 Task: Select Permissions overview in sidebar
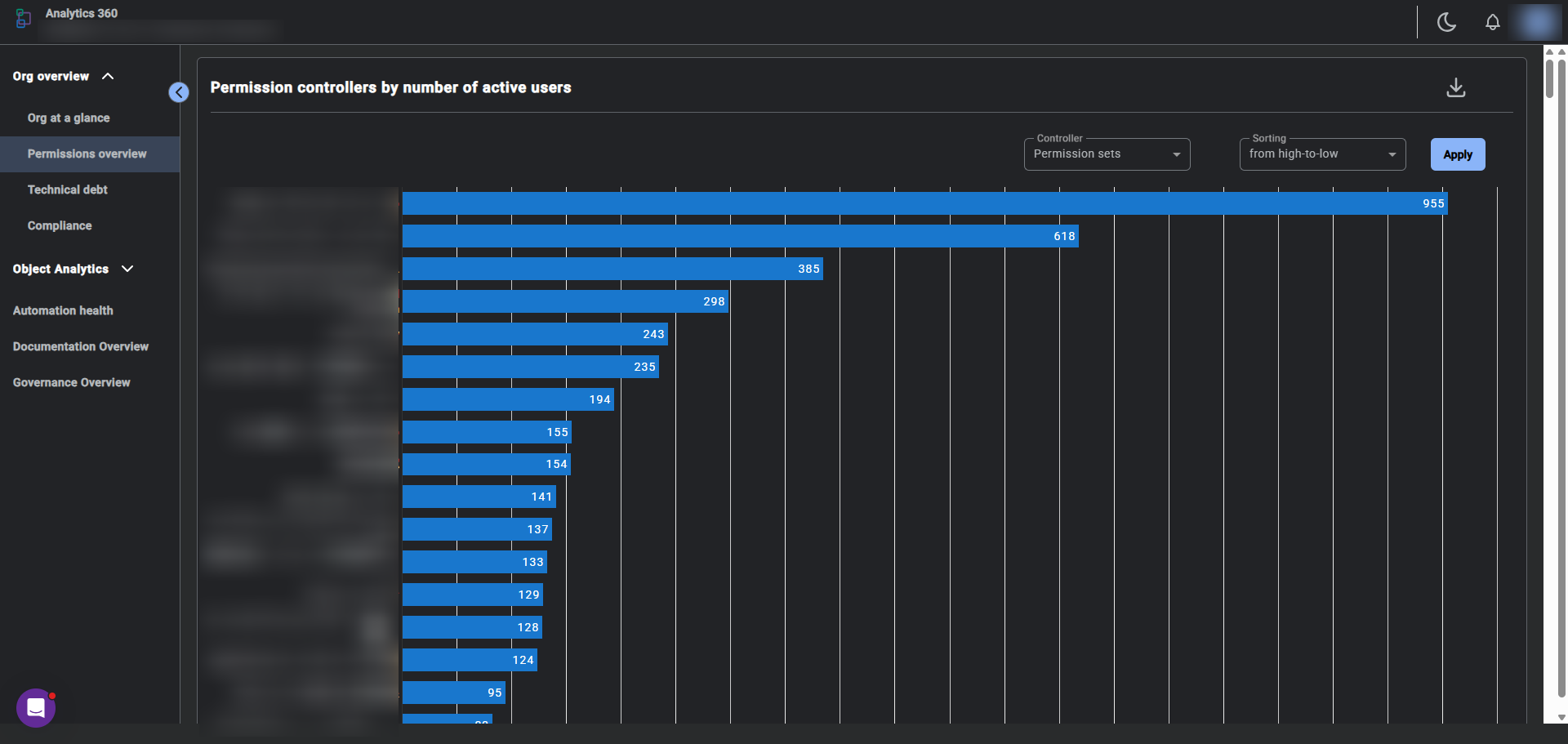coord(87,154)
